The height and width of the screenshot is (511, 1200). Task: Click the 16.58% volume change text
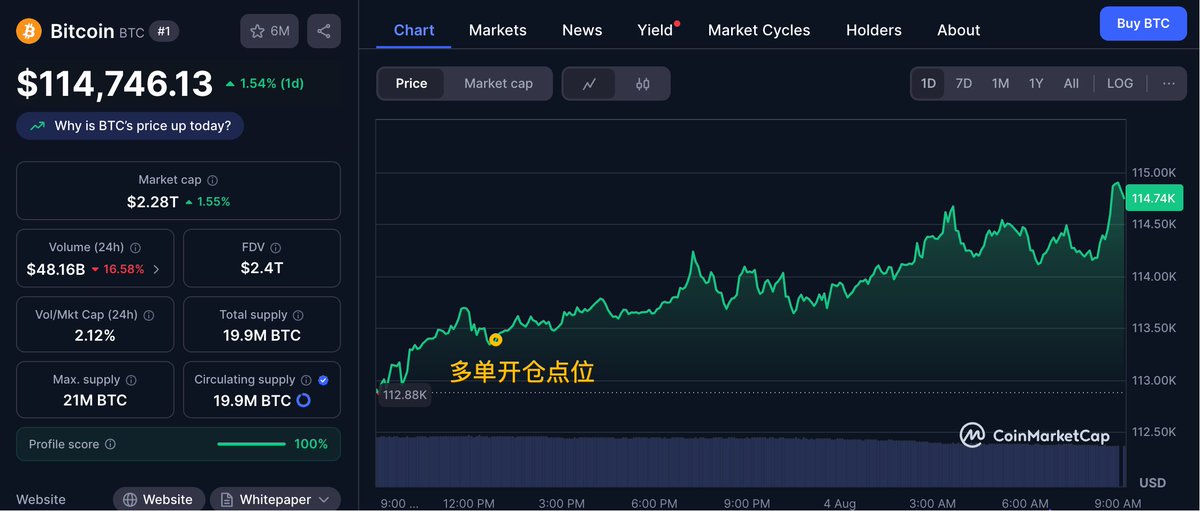(x=124, y=269)
